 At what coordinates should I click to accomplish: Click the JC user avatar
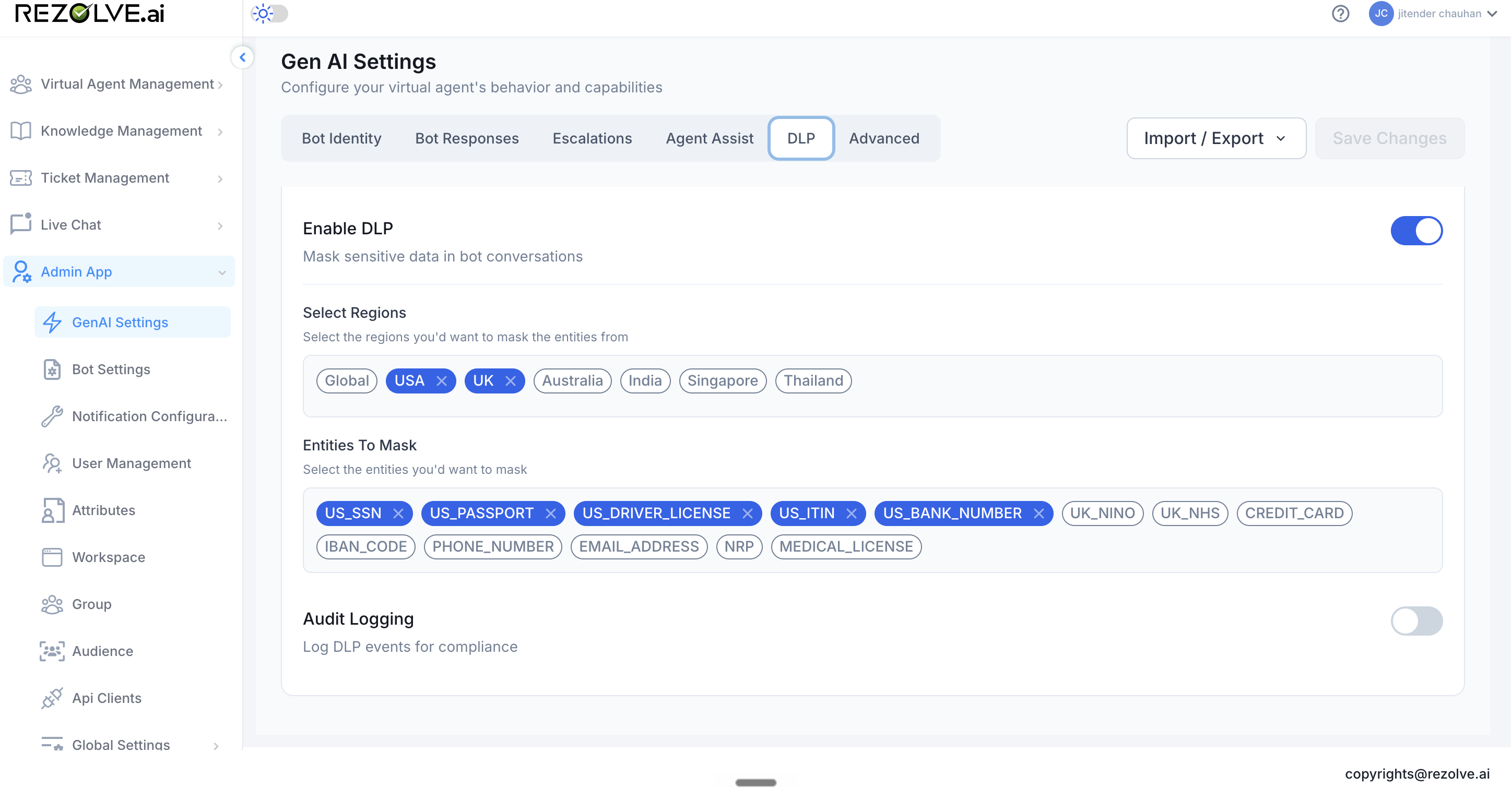click(1380, 14)
